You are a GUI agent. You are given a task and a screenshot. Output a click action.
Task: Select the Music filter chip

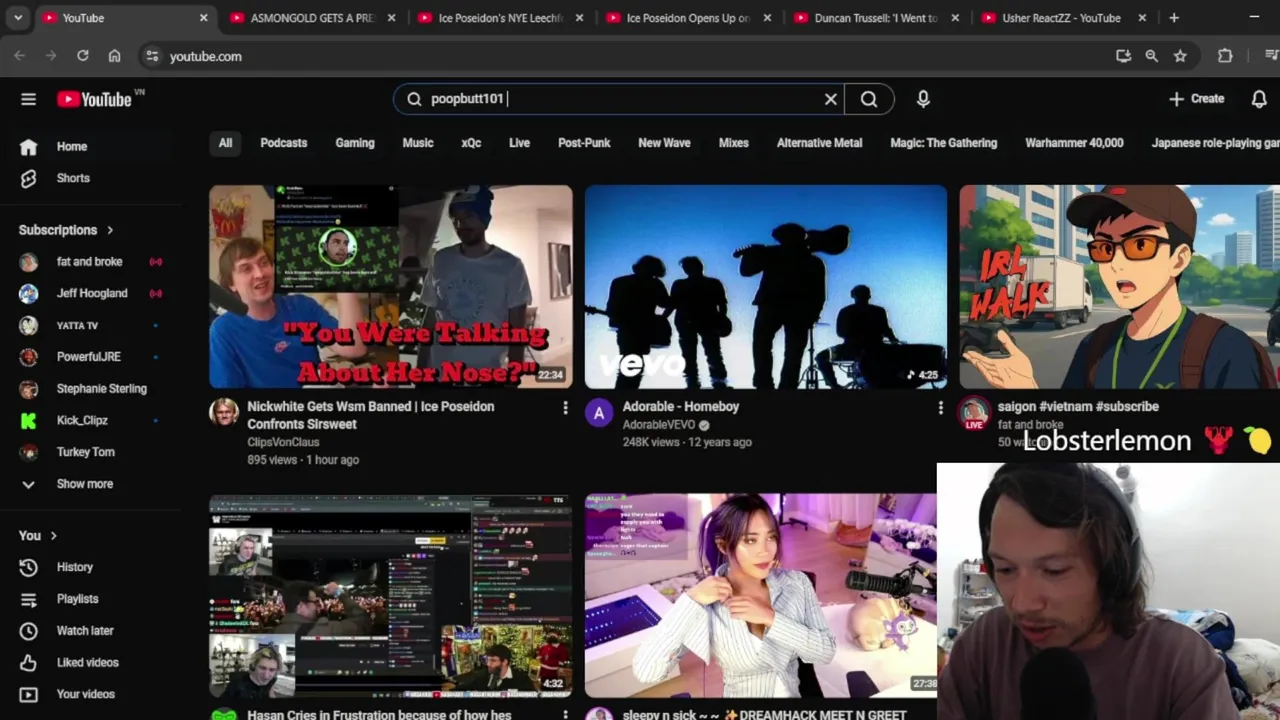(x=418, y=143)
